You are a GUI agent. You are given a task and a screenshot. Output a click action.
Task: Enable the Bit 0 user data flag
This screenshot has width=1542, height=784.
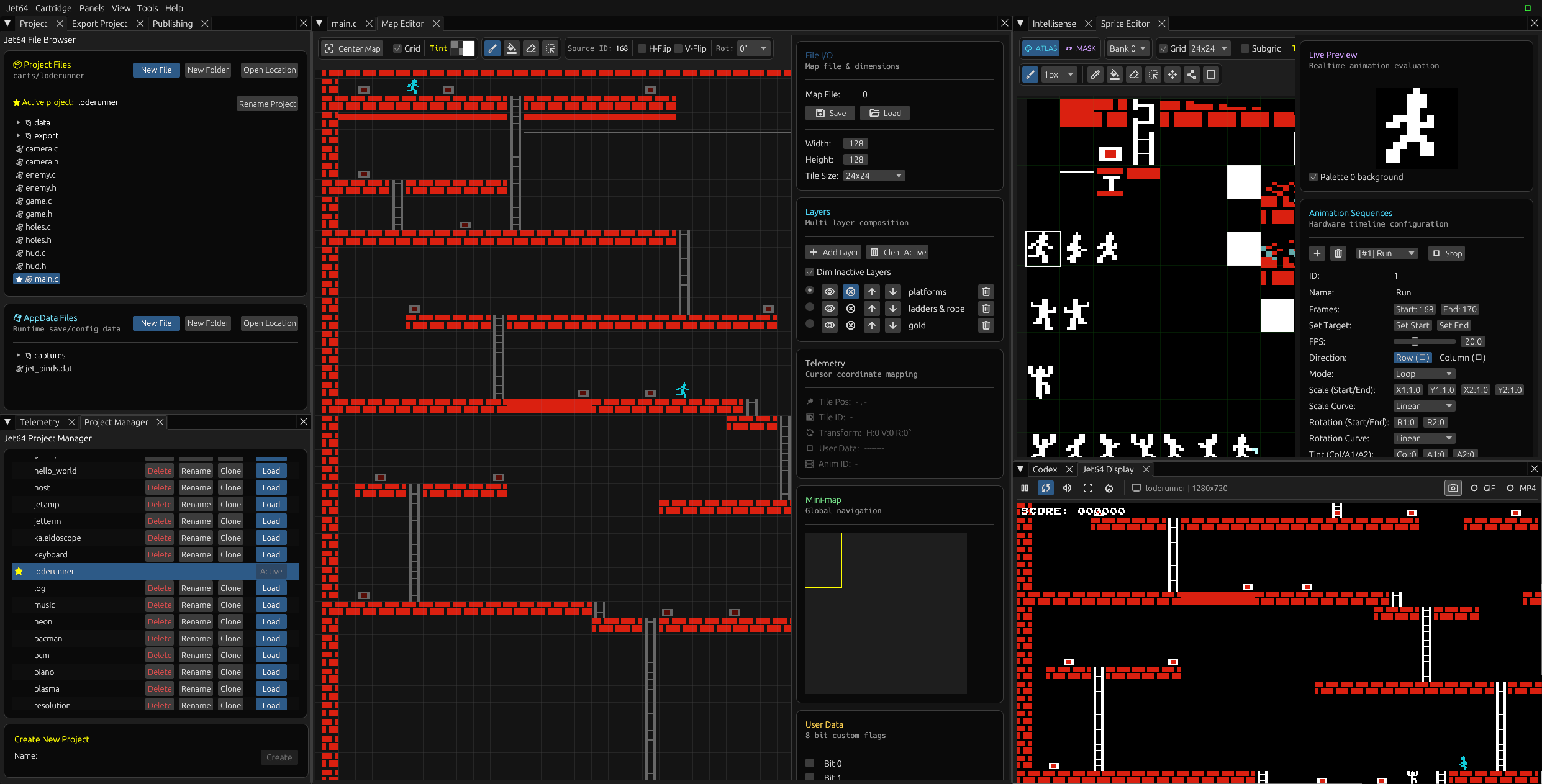[x=810, y=763]
